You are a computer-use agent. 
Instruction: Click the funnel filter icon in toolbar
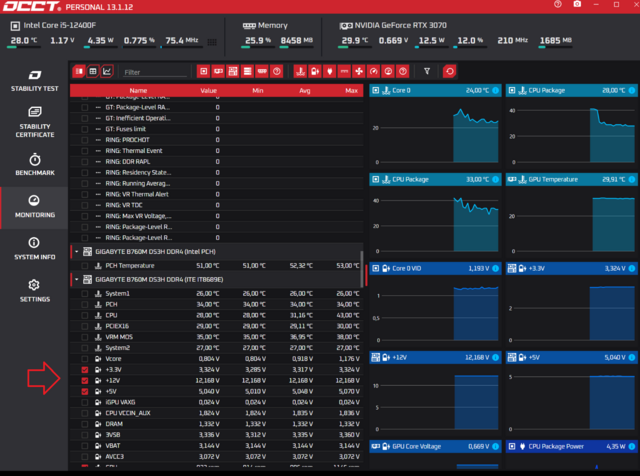(x=427, y=72)
